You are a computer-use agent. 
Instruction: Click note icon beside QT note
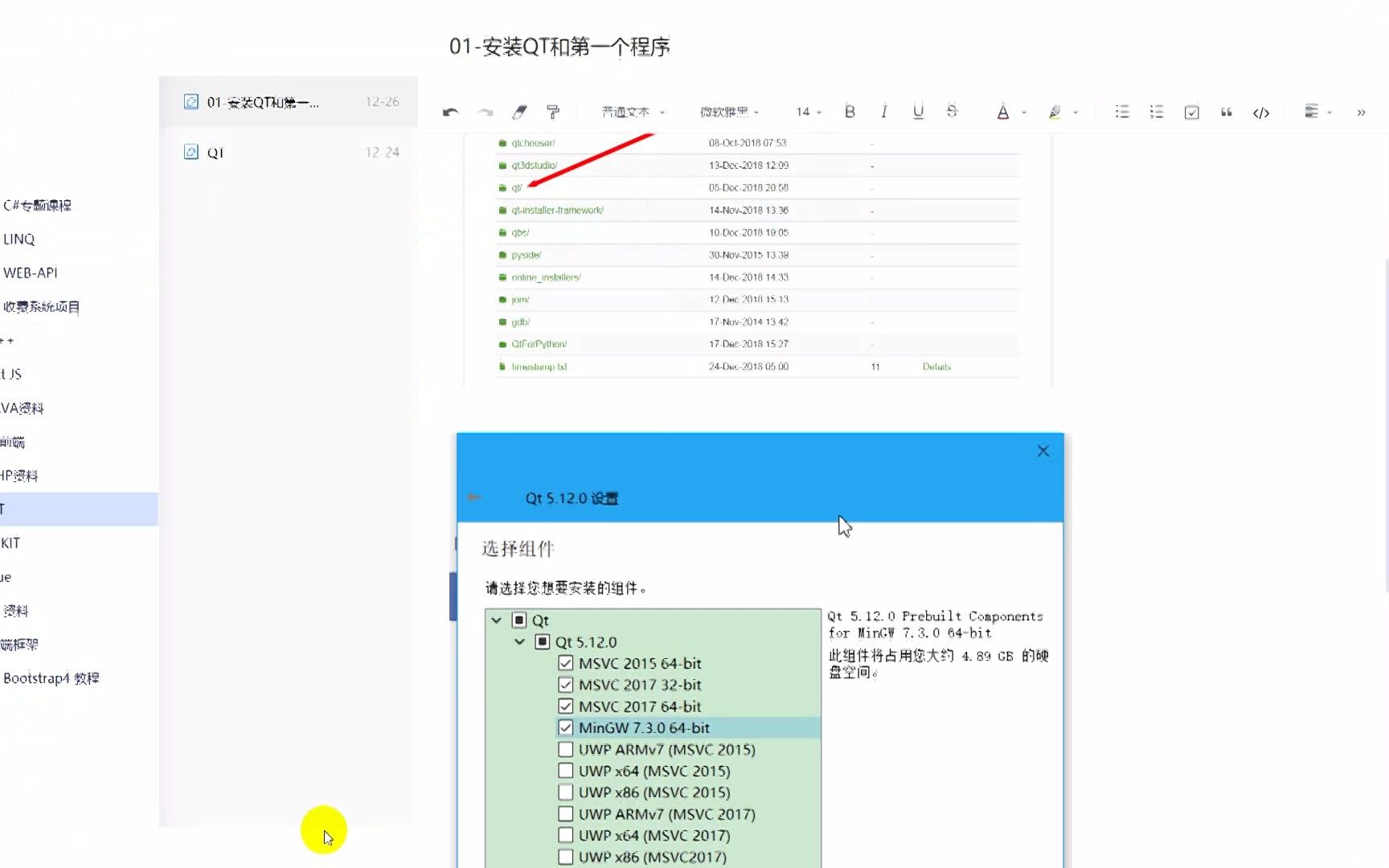[x=191, y=152]
